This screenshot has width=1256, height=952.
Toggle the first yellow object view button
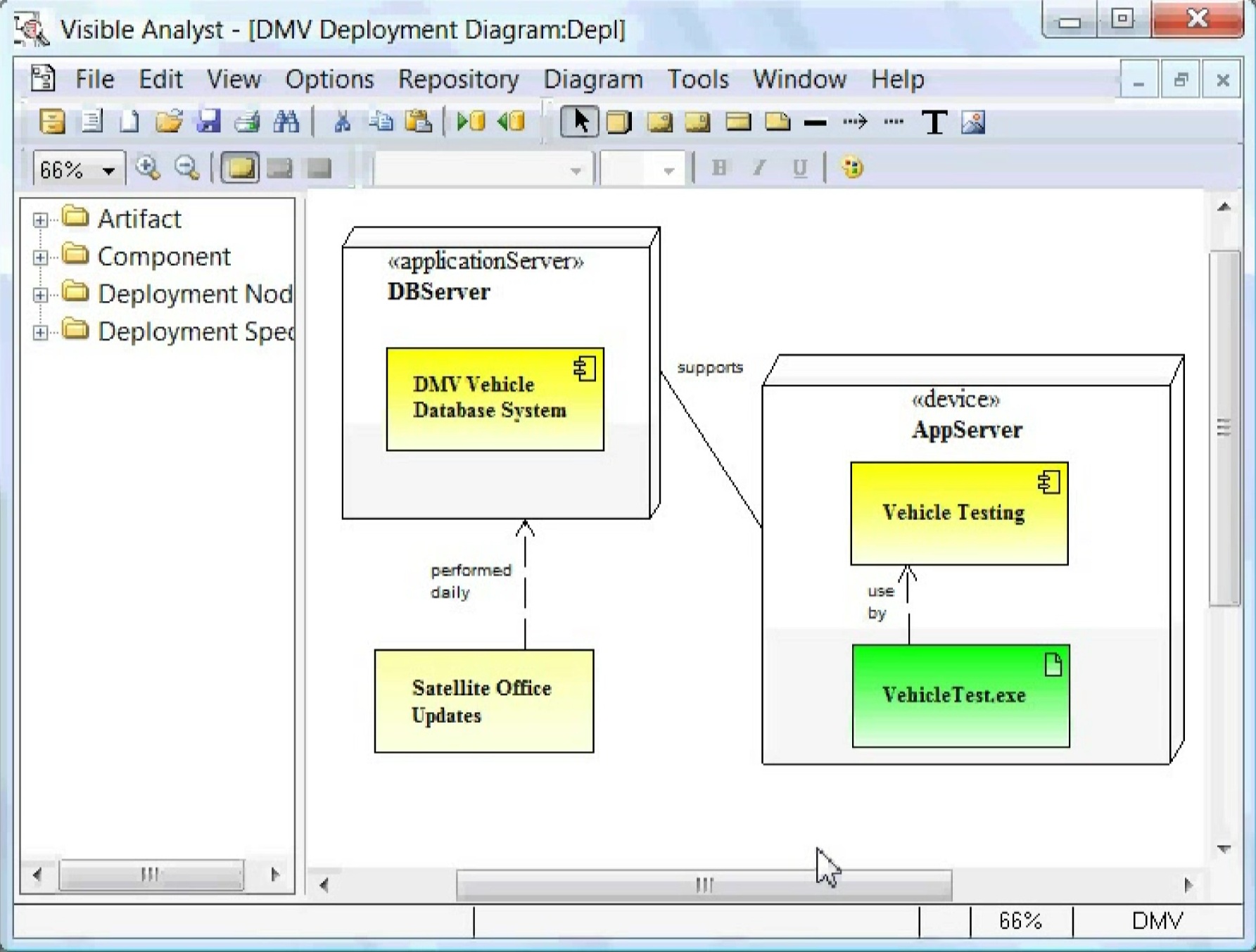pyautogui.click(x=240, y=168)
